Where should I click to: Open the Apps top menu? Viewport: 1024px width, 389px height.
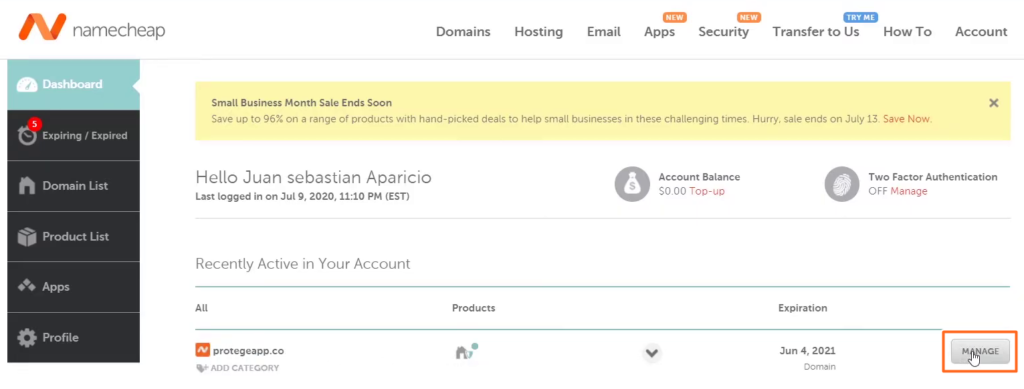659,31
